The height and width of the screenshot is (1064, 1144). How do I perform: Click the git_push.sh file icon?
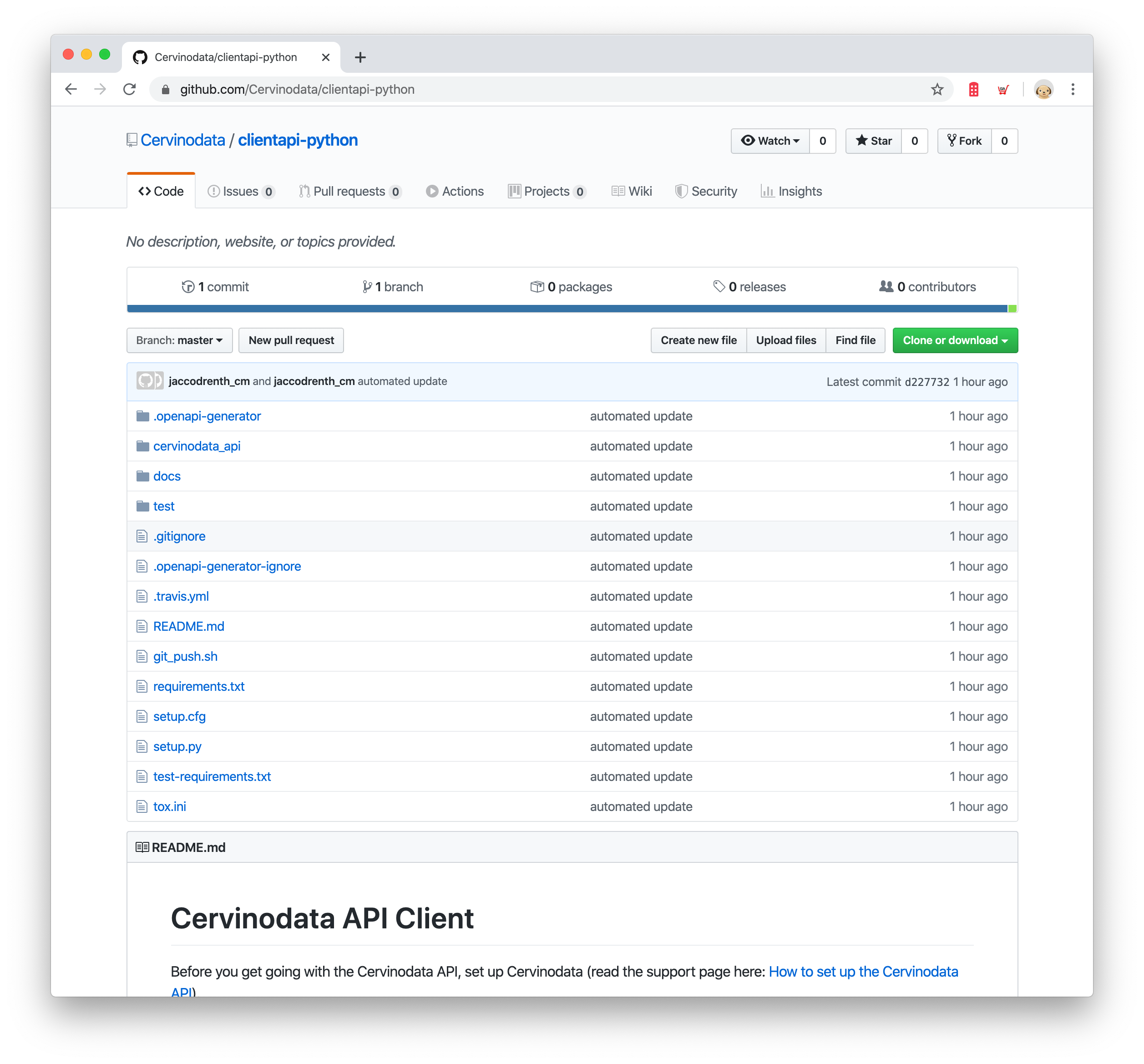pyautogui.click(x=142, y=656)
